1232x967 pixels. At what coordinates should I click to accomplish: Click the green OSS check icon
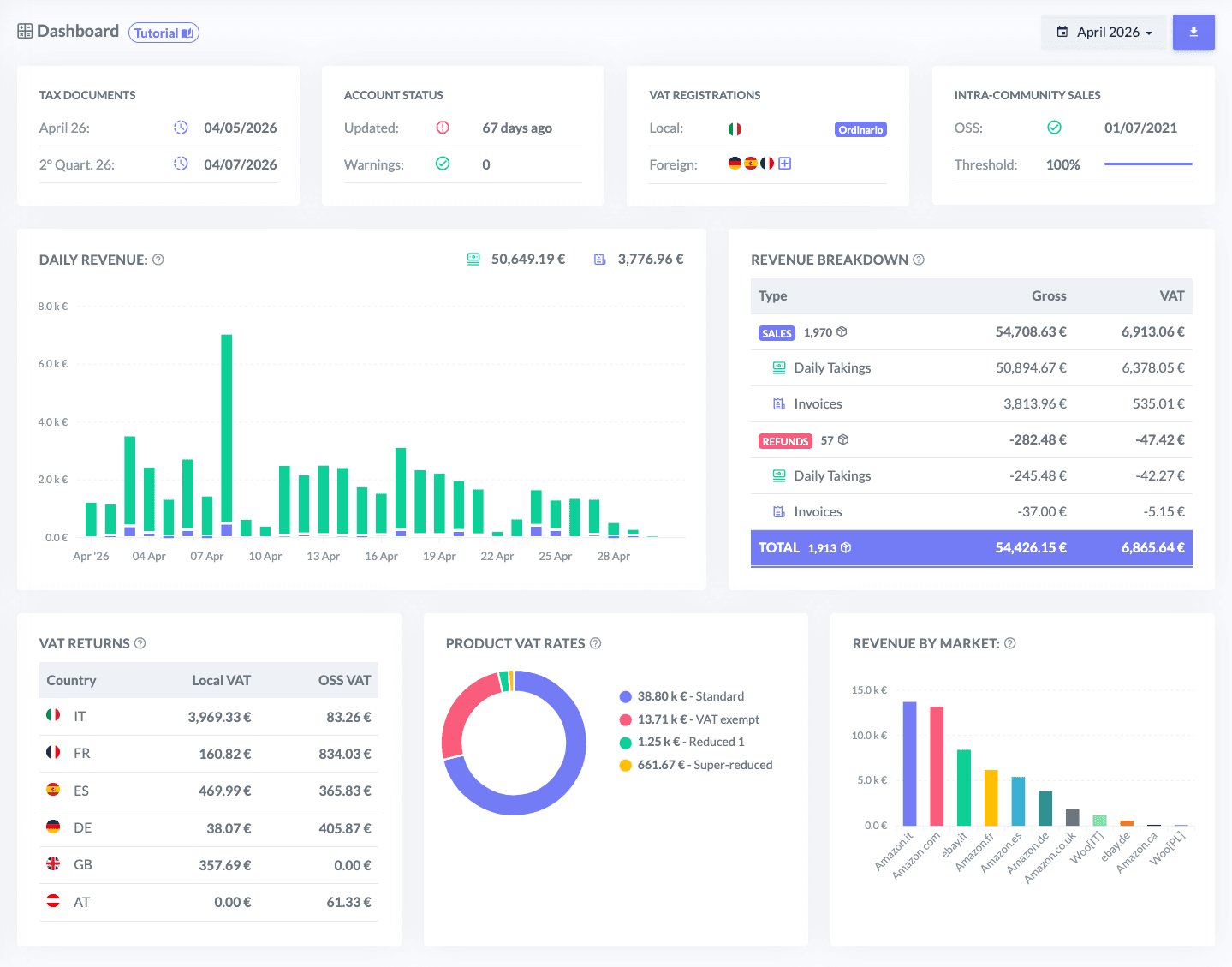(1055, 128)
